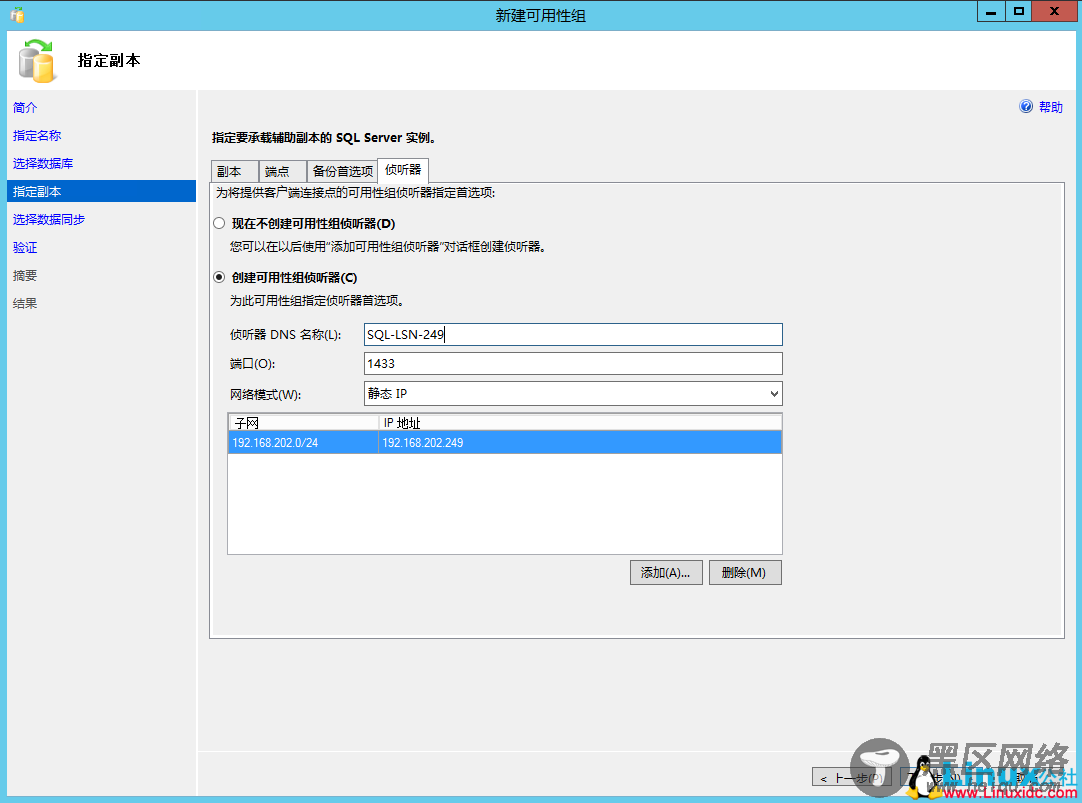Switch to the 副本 tab

pyautogui.click(x=234, y=171)
